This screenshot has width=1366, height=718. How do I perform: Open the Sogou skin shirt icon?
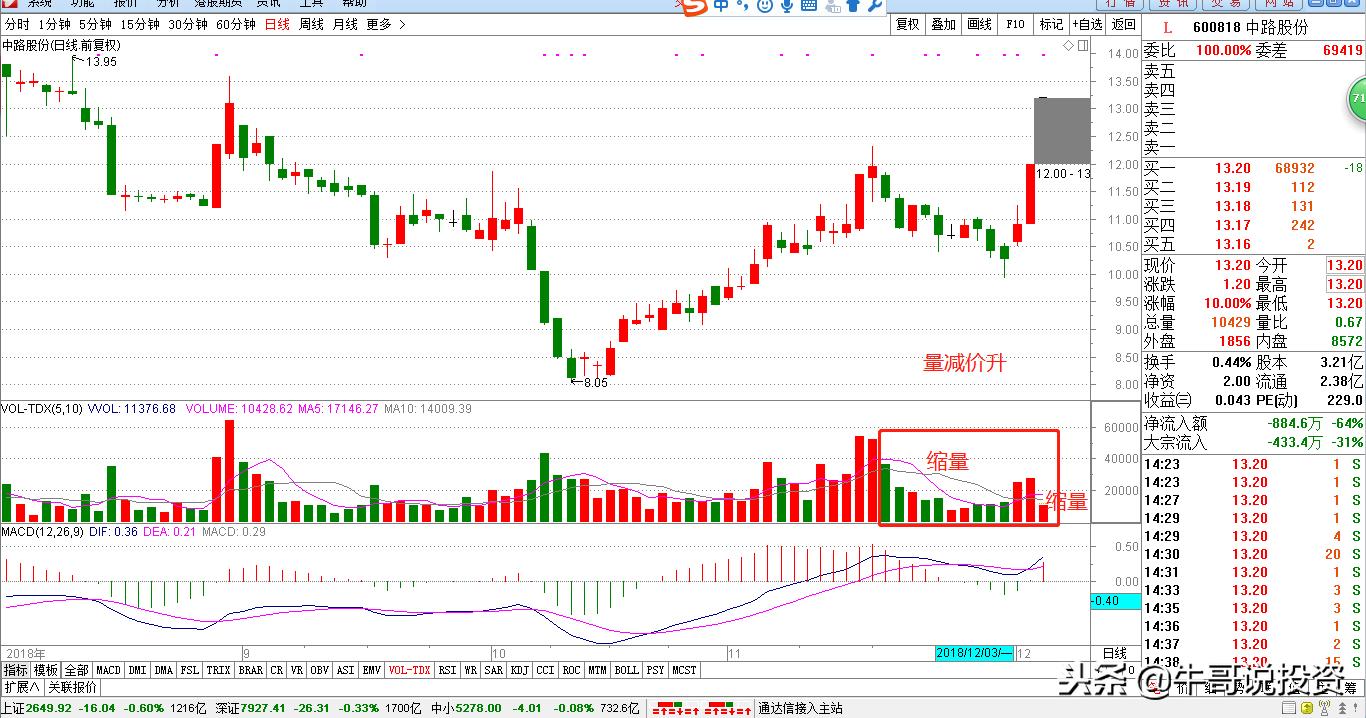click(x=852, y=6)
